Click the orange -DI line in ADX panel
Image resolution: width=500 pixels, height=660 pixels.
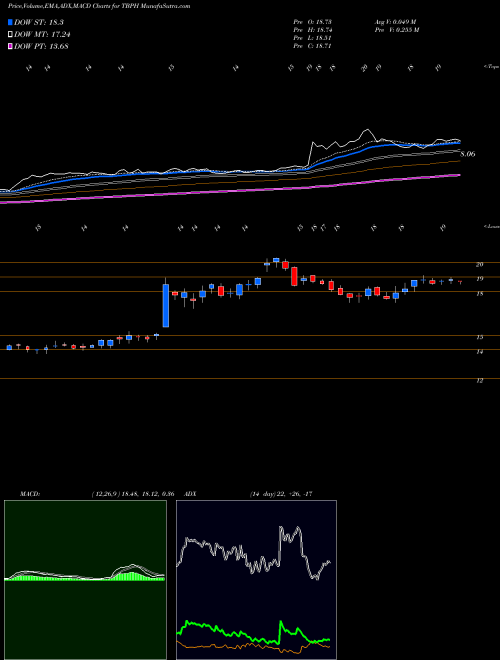pos(253,647)
